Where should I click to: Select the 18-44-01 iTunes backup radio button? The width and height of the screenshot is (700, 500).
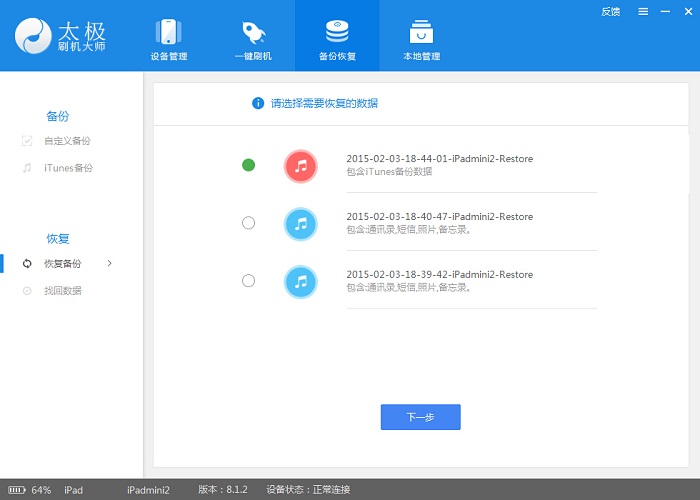pyautogui.click(x=248, y=165)
